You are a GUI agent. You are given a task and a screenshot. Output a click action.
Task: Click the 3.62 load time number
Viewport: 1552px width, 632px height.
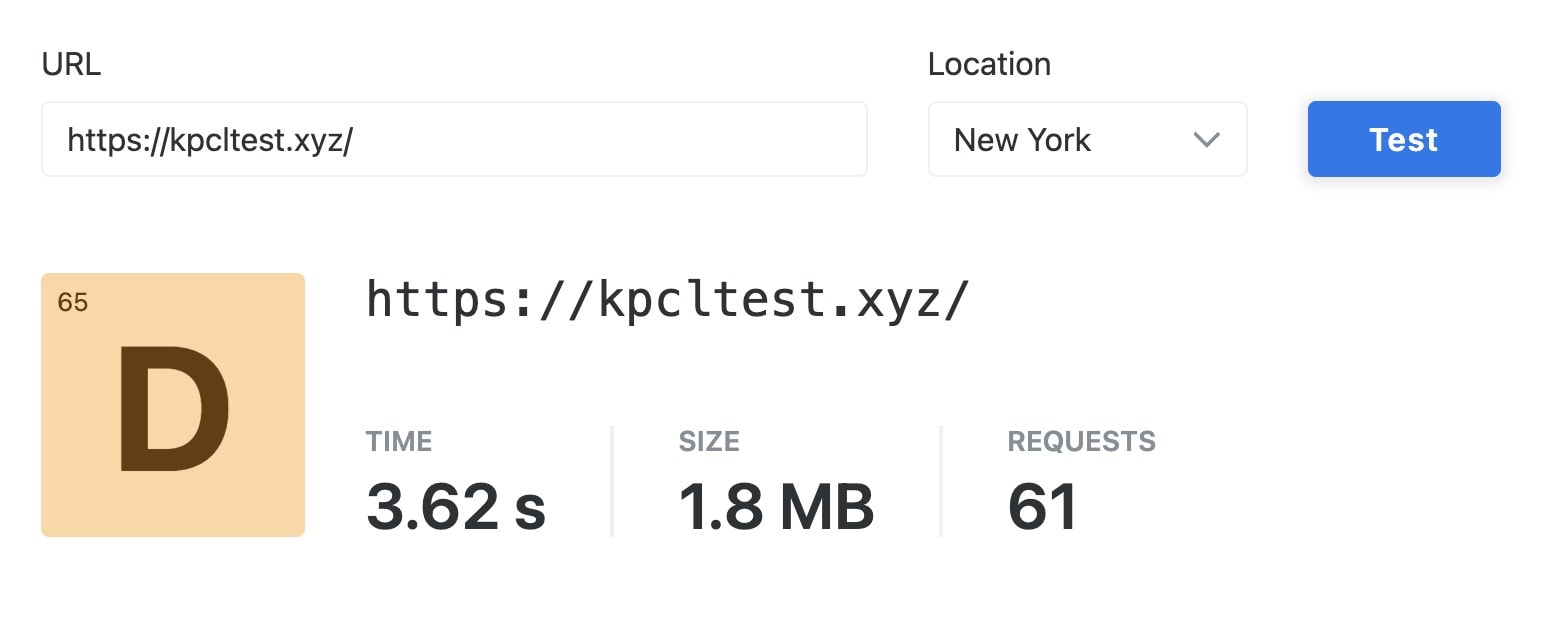tap(431, 506)
